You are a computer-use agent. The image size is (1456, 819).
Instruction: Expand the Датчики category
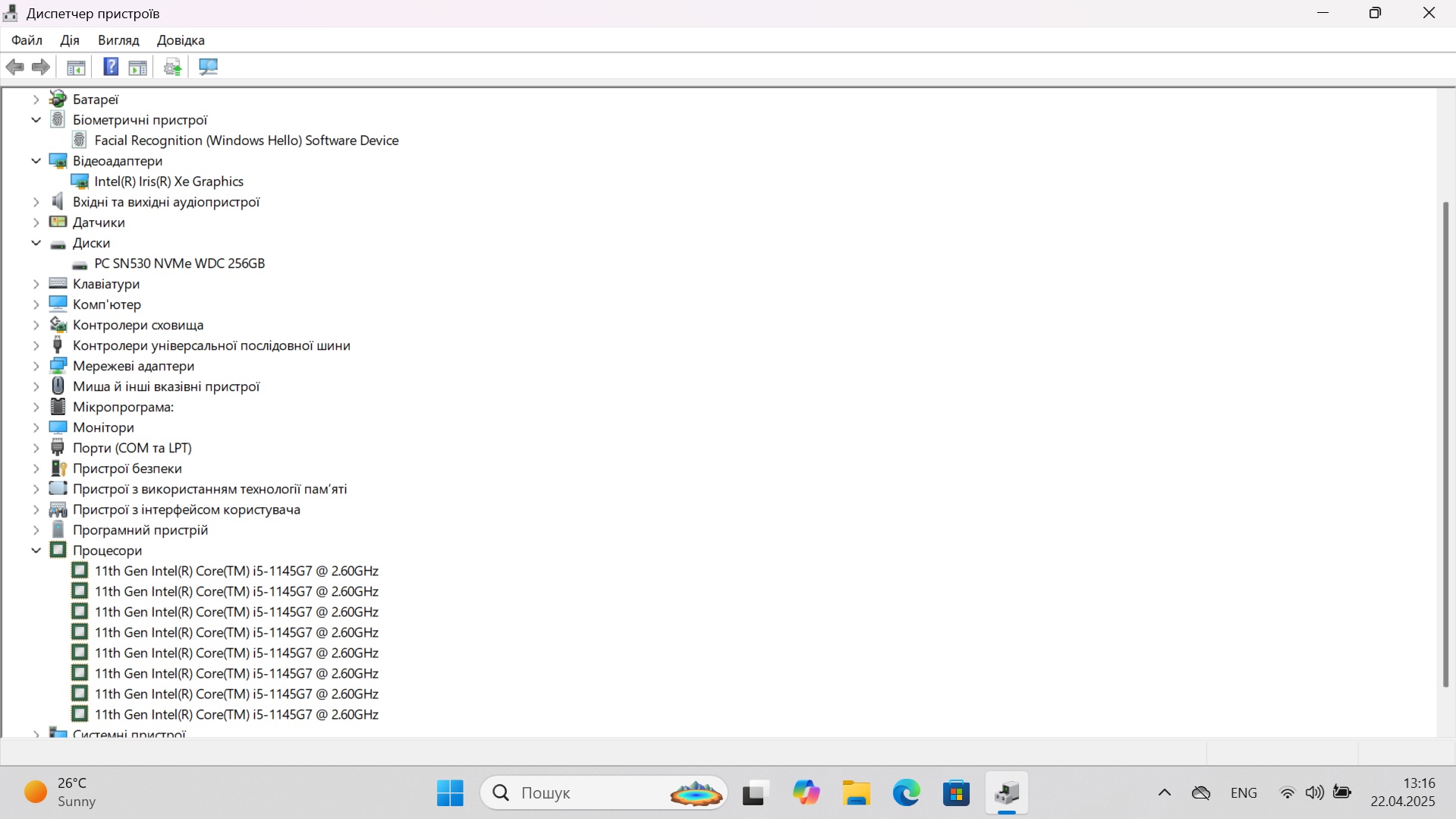tap(36, 222)
